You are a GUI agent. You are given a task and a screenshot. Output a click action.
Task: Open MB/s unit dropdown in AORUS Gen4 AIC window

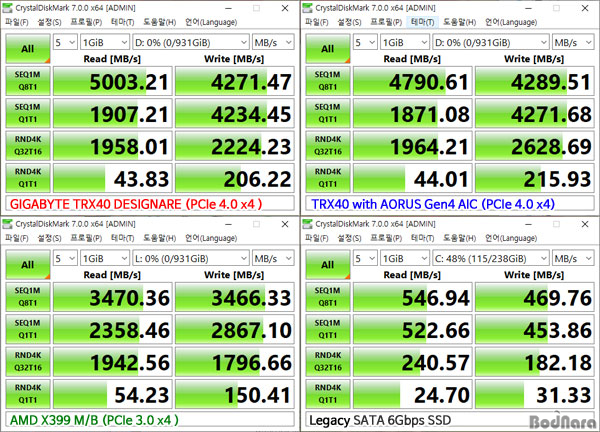pos(573,42)
